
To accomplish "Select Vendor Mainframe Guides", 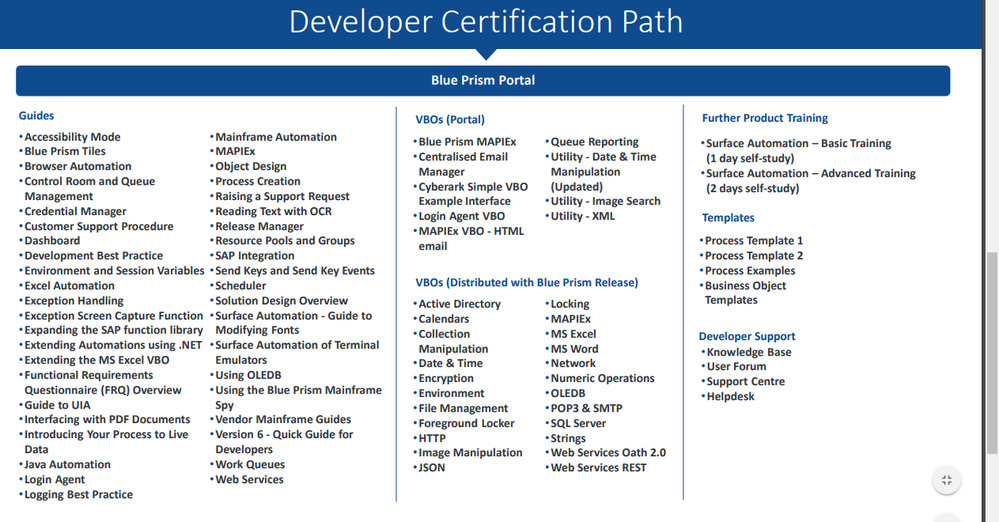I will (x=283, y=419).
